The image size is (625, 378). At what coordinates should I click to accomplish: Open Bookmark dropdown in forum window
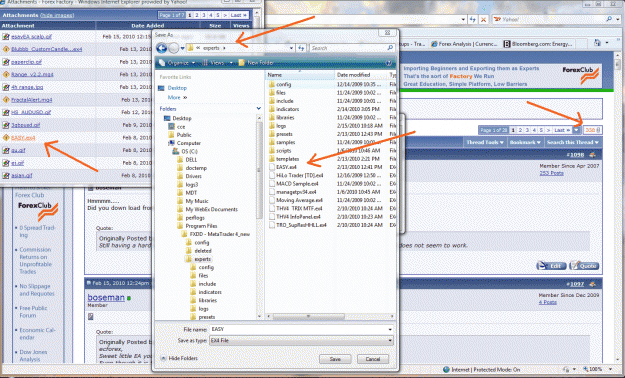525,142
